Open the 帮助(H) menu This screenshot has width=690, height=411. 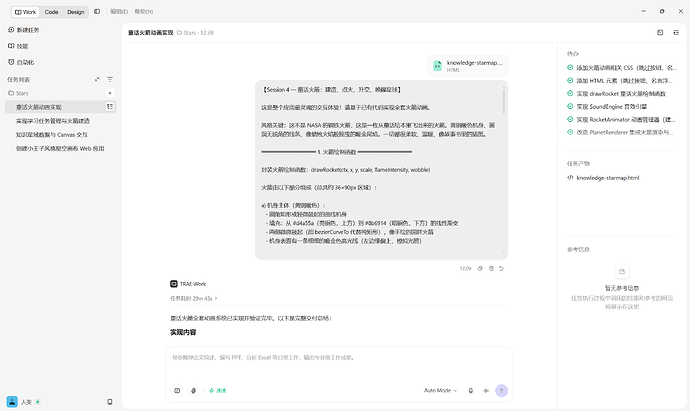click(144, 11)
